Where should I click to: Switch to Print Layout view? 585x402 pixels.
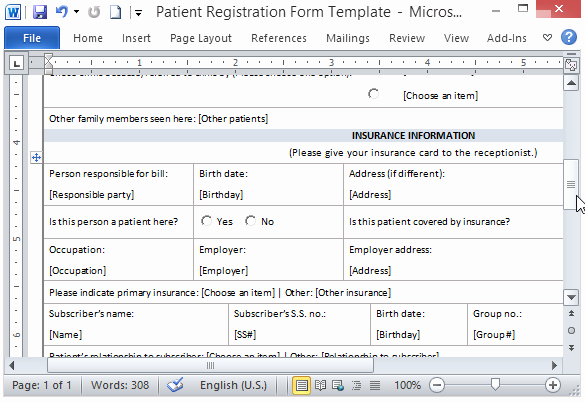point(301,386)
